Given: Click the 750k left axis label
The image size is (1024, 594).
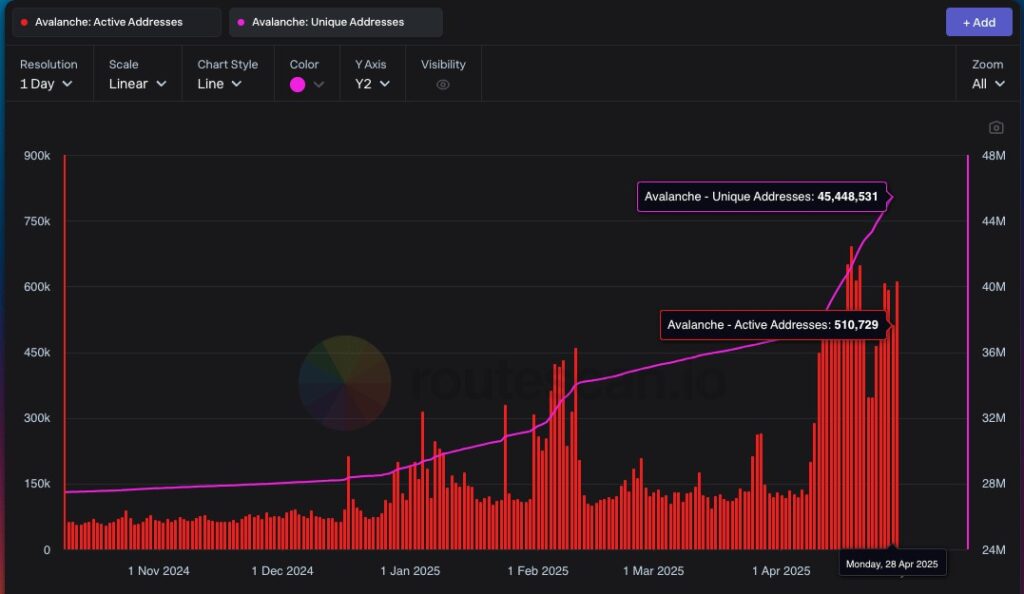Looking at the screenshot, I should [x=37, y=221].
